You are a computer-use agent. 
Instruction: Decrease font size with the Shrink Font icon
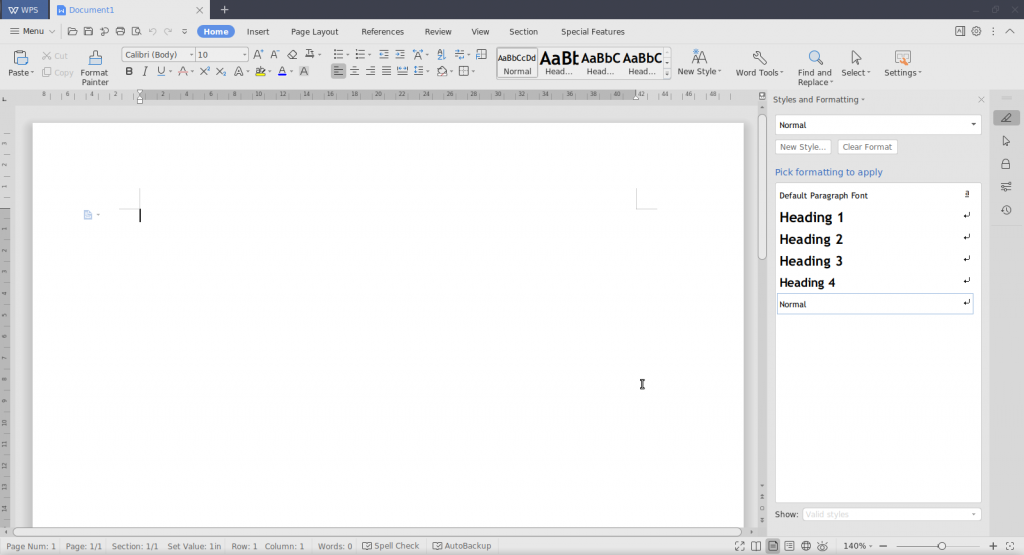coord(275,55)
